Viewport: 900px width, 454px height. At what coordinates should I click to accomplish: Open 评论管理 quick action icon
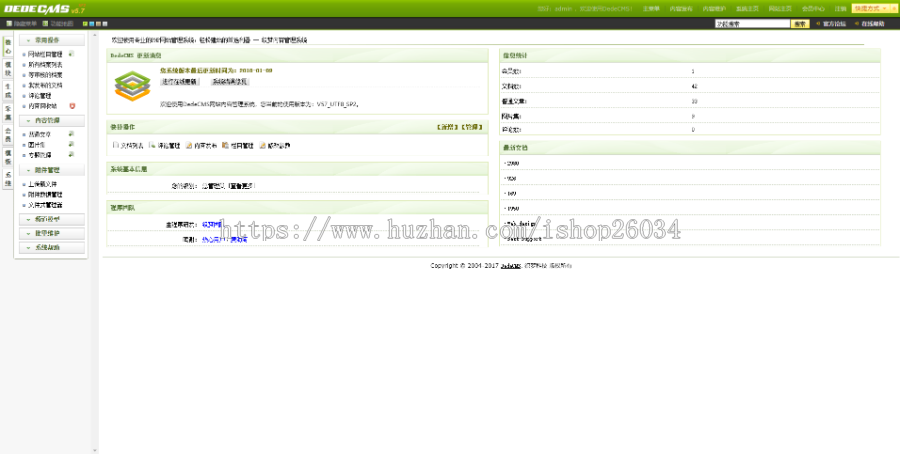point(152,145)
